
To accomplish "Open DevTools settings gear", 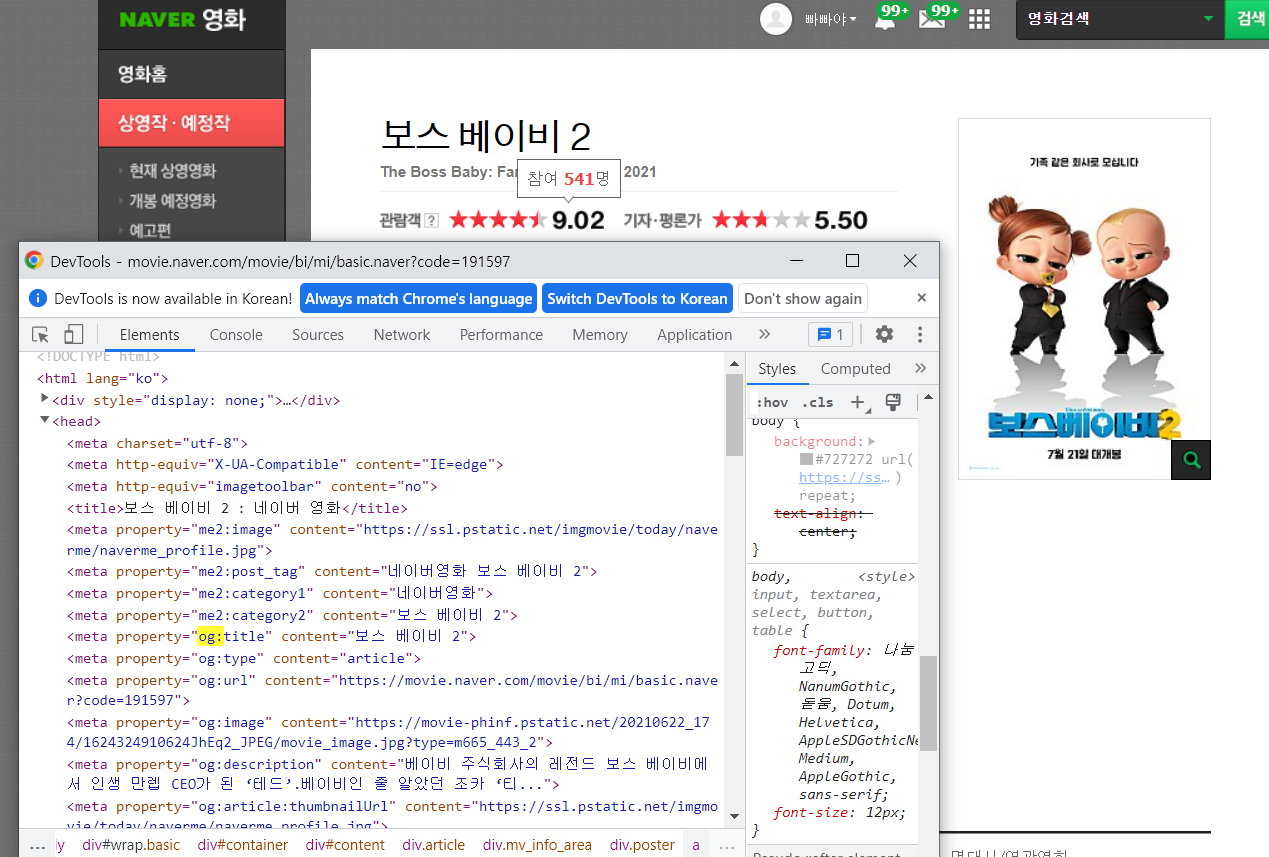I will click(884, 335).
